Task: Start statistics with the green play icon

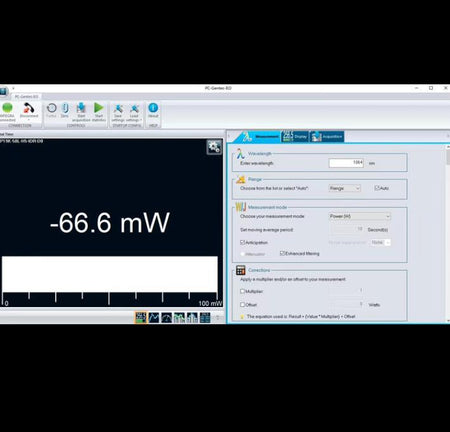Action: [98, 108]
